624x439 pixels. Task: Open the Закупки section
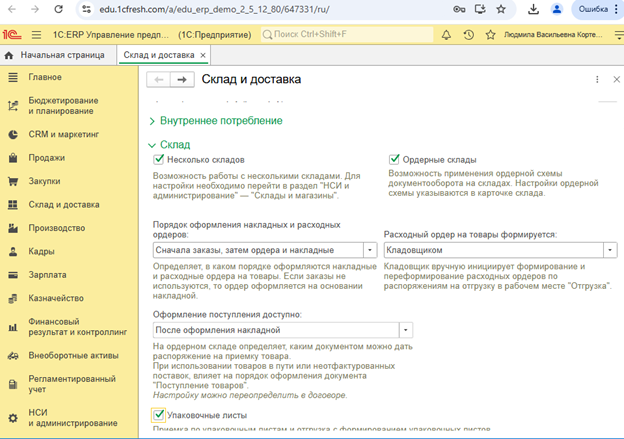pos(44,181)
